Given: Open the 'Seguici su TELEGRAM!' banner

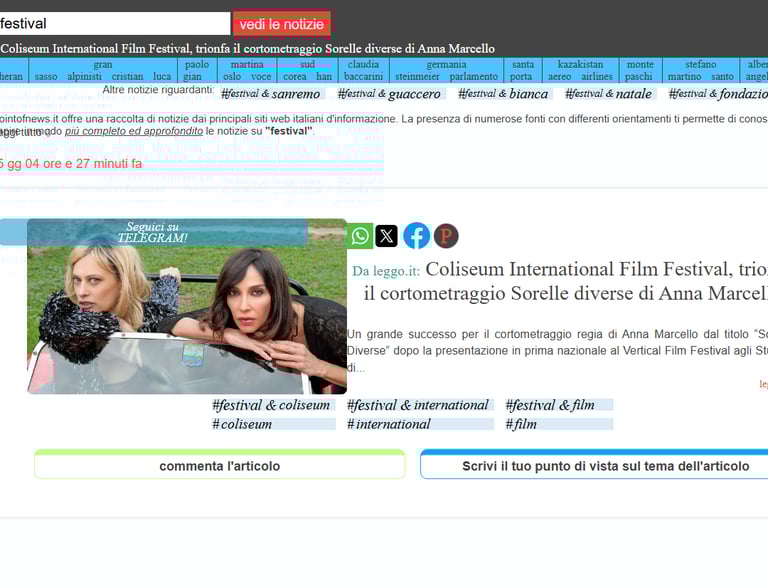Looking at the screenshot, I should coord(153,232).
